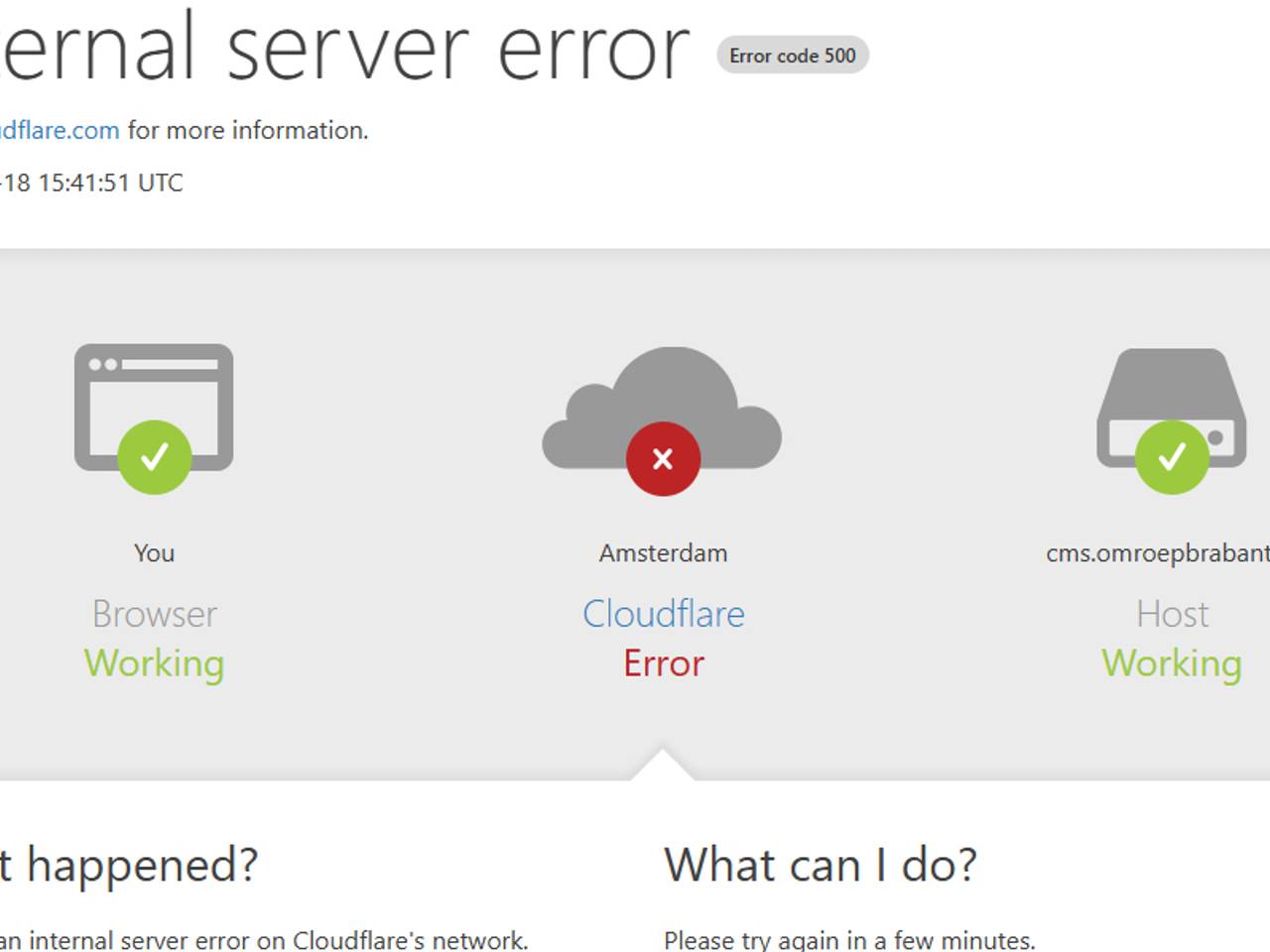This screenshot has width=1270, height=952.
Task: Open the blue Cloudflare link under Amsterdam
Action: (x=663, y=614)
